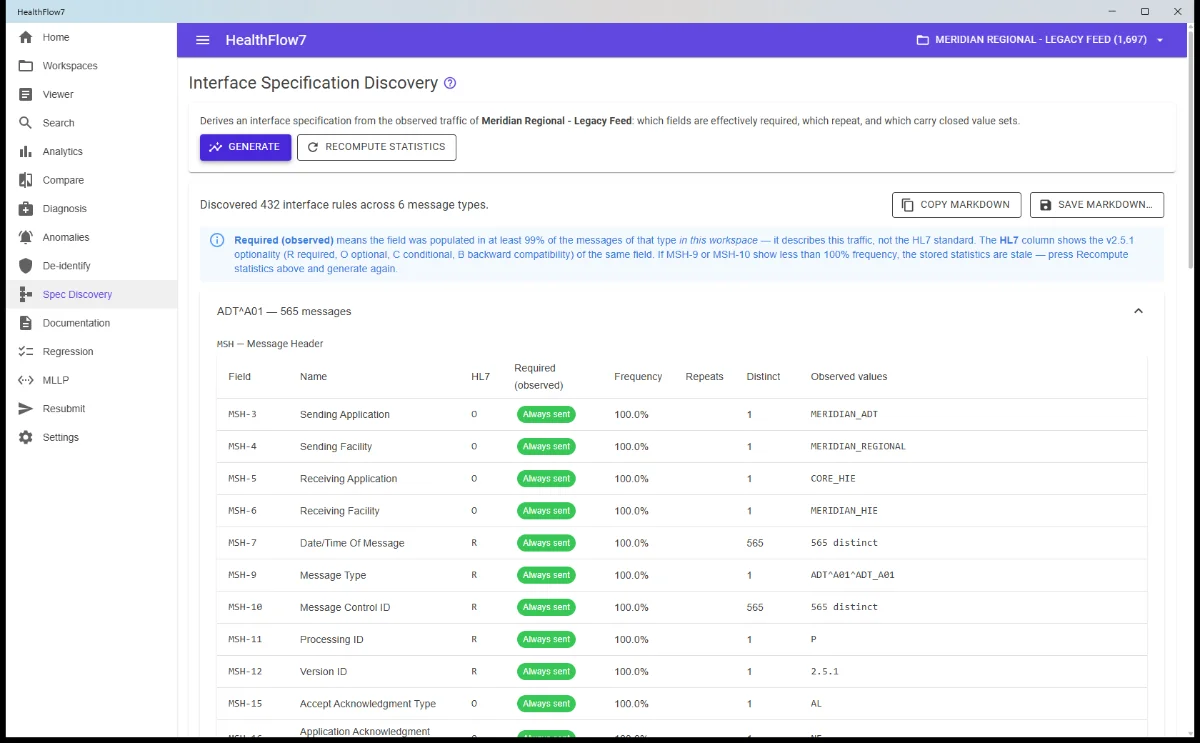Click Copy Markdown button
This screenshot has height=743, width=1200.
point(956,205)
